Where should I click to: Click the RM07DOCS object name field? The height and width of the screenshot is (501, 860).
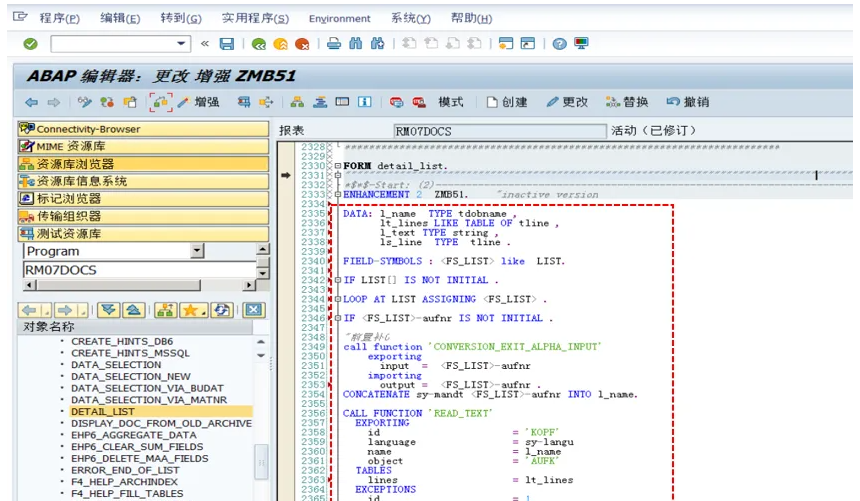point(139,270)
